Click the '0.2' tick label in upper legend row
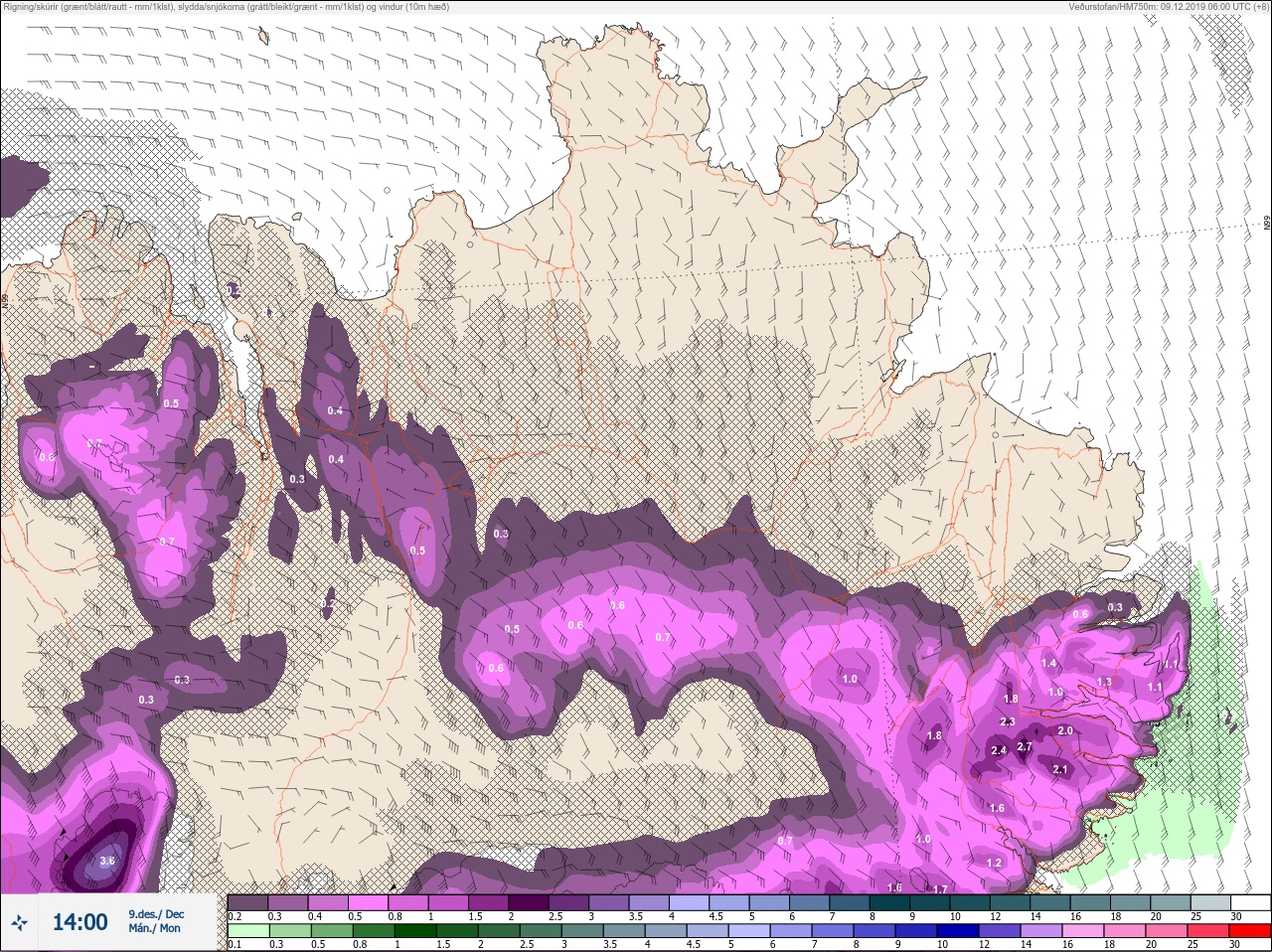 coord(235,916)
